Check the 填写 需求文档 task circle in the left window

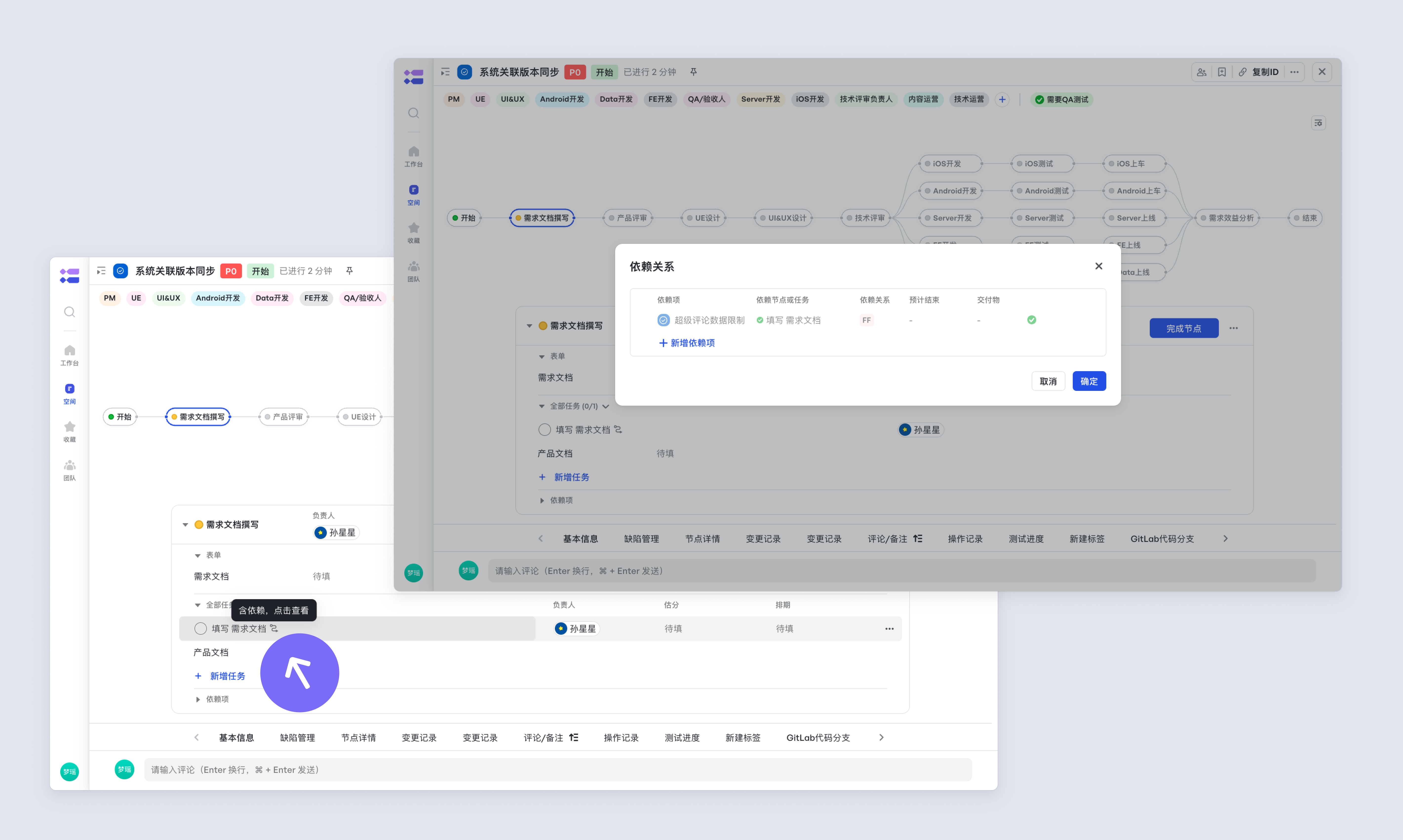click(x=200, y=629)
